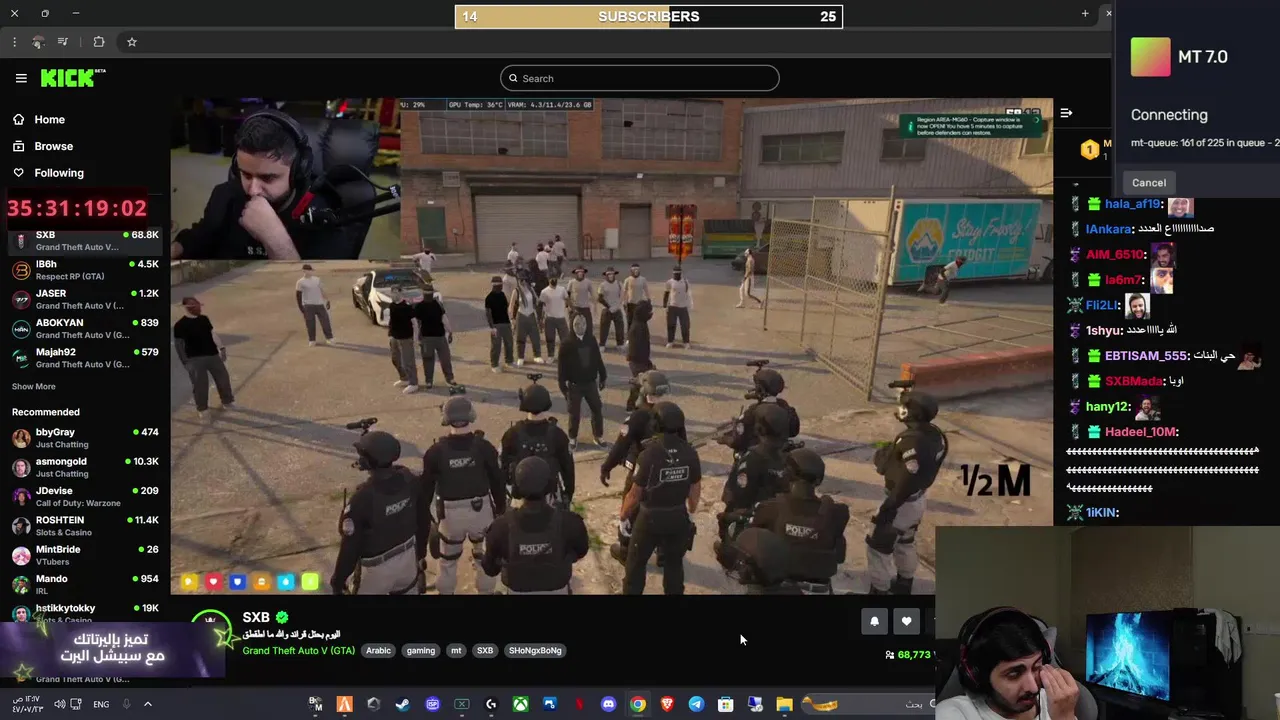Open recommended channel bbyGray
1280x720 pixels.
[85, 438]
